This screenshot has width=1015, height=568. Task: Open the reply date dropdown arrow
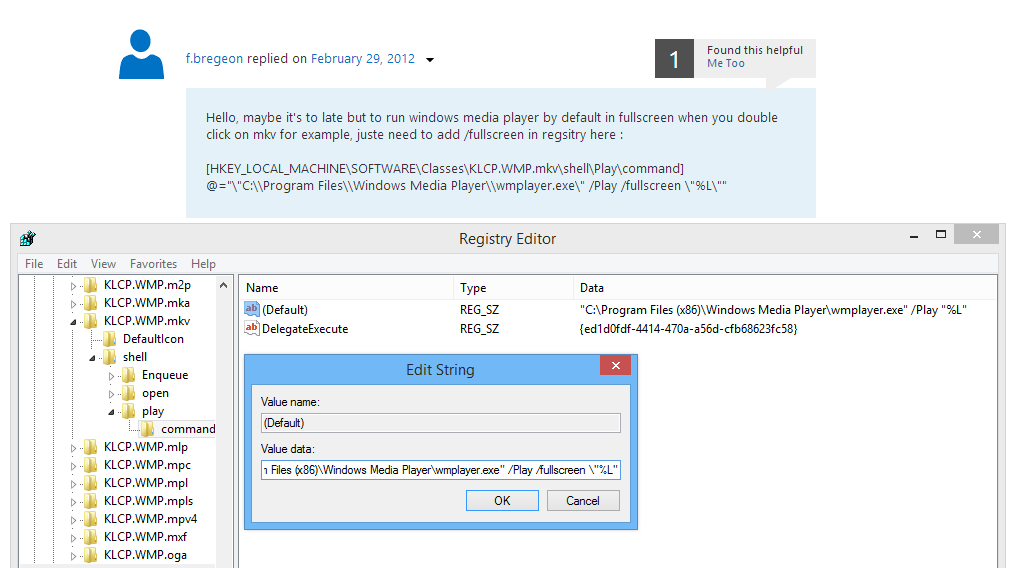[x=430, y=60]
